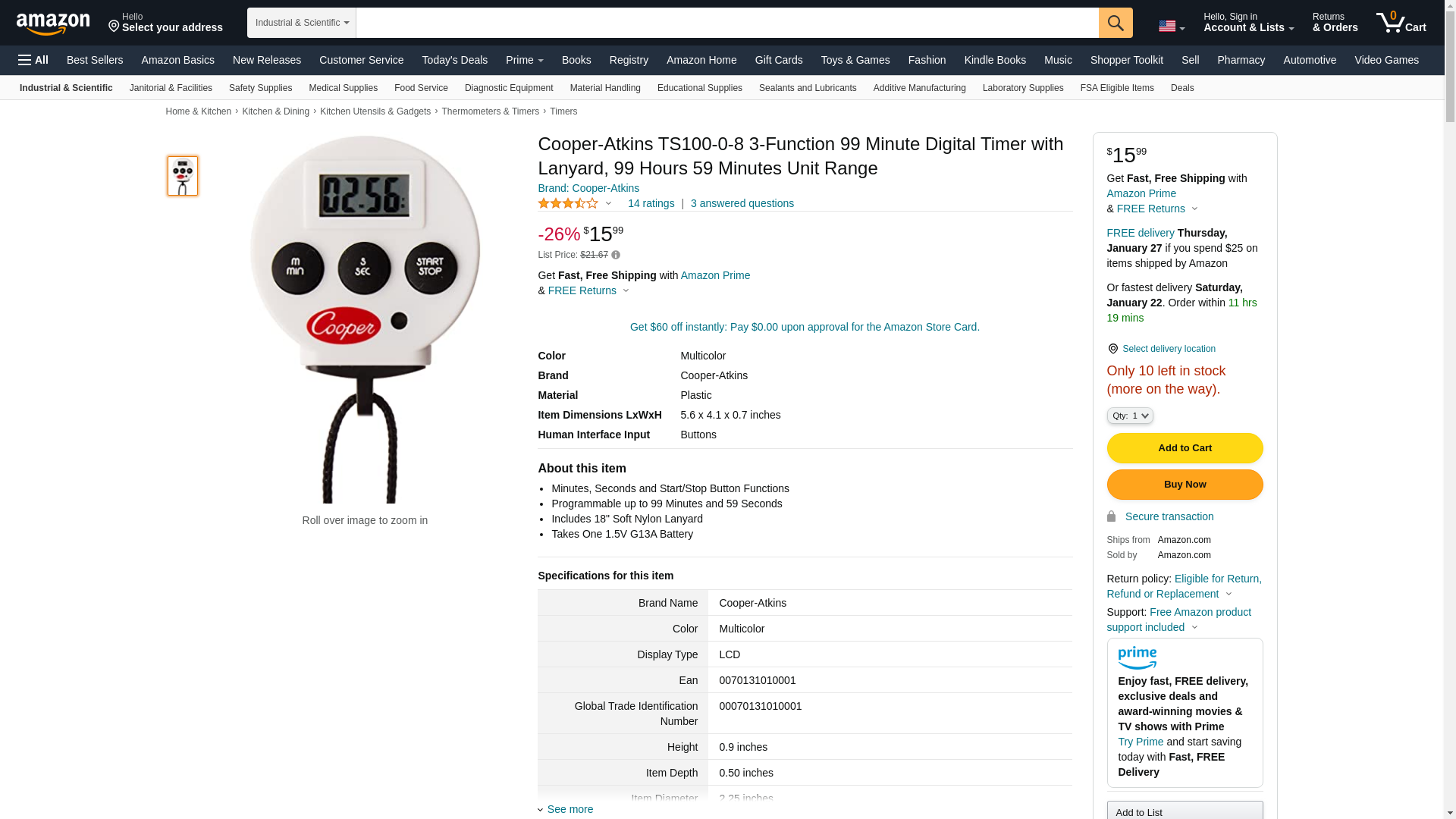Open the 3 answered questions link
The image size is (1456, 819).
click(742, 203)
